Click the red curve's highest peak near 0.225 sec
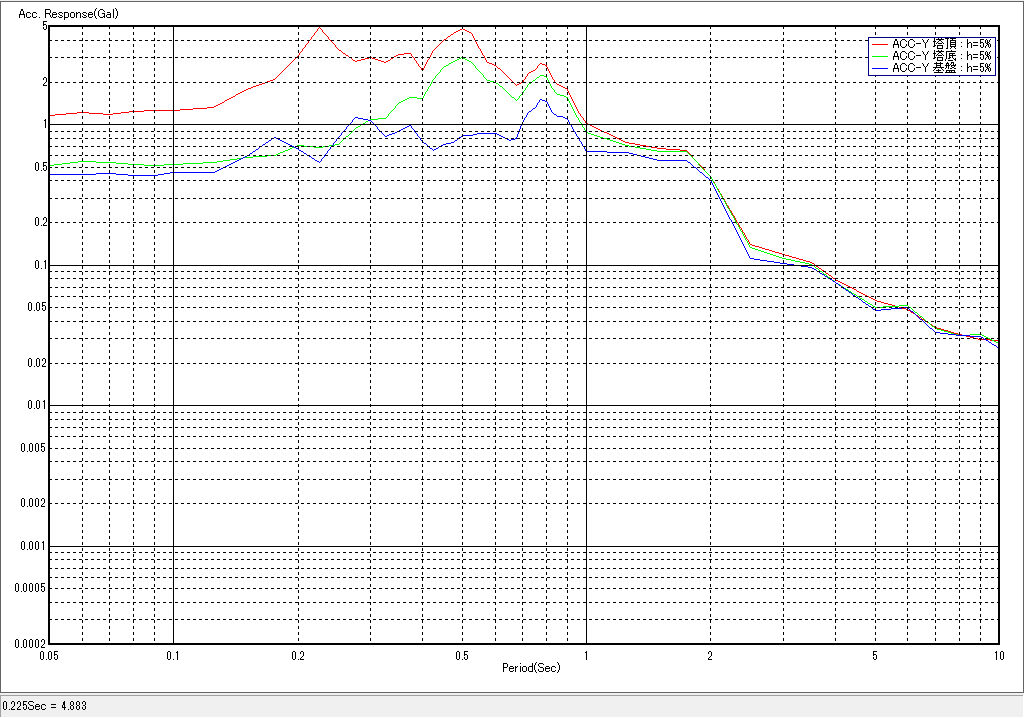Viewport: 1024px width, 718px height. (319, 28)
